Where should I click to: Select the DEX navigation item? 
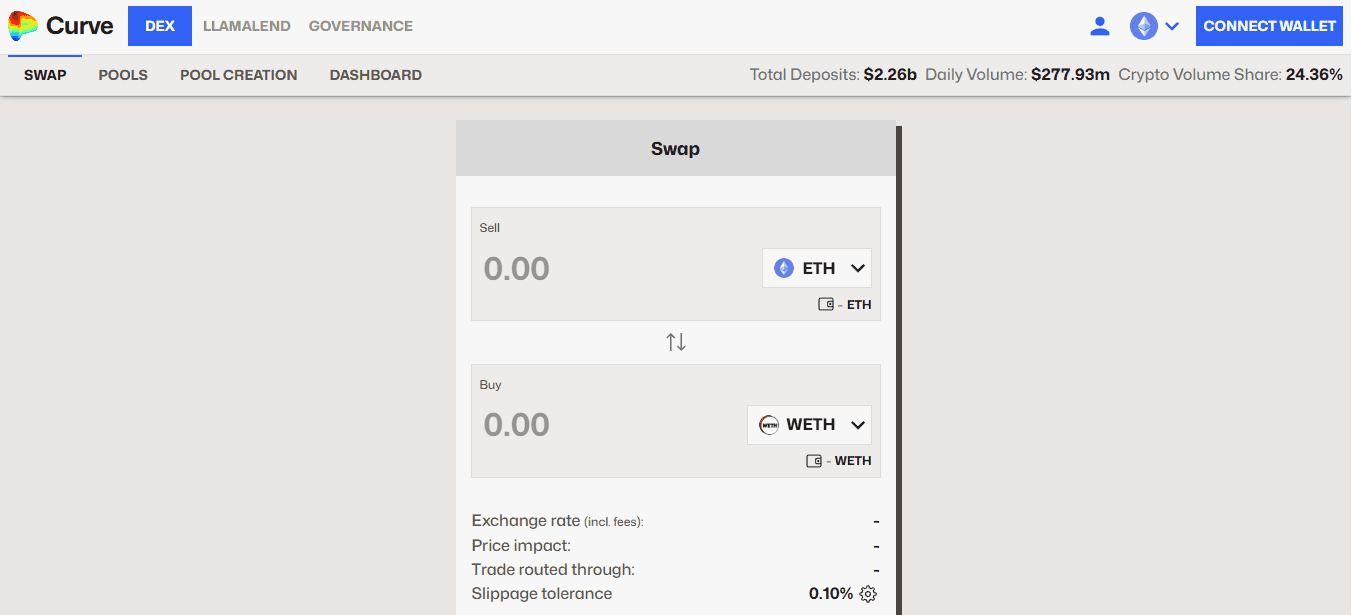pos(160,26)
